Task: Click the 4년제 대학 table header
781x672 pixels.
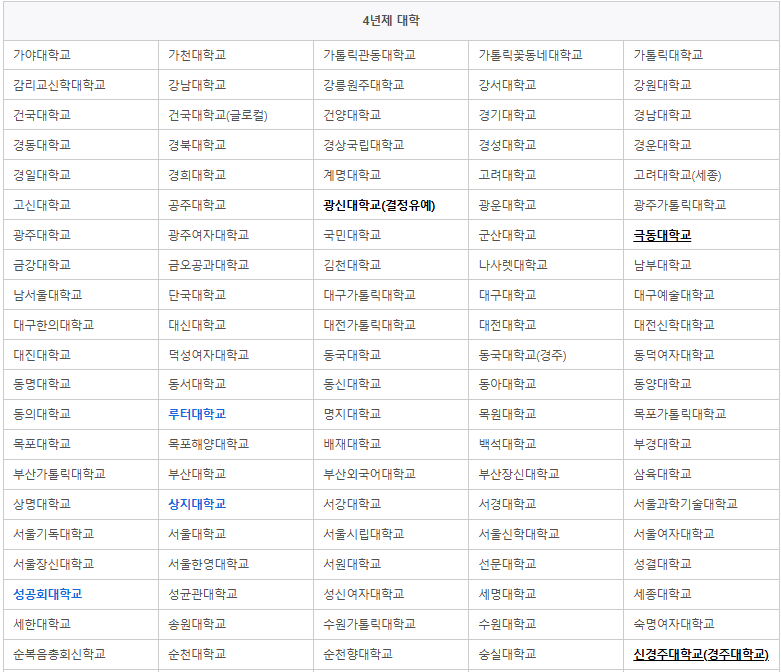Action: tap(391, 20)
